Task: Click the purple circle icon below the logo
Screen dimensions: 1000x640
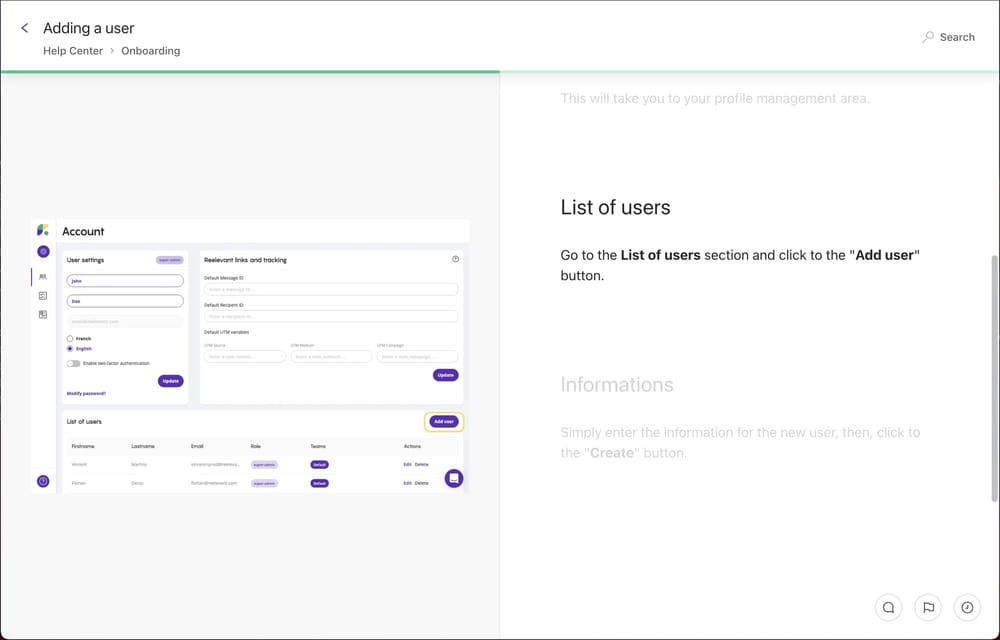Action: click(43, 252)
